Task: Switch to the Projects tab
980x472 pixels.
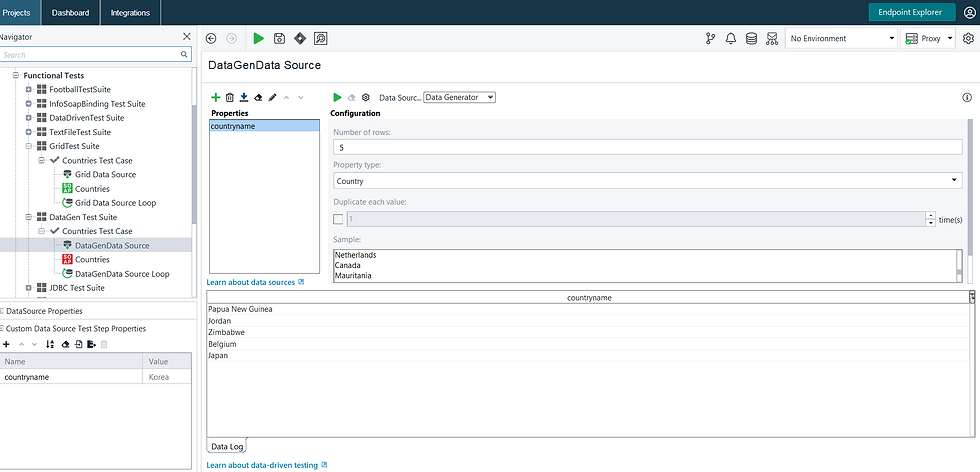Action: 19,13
